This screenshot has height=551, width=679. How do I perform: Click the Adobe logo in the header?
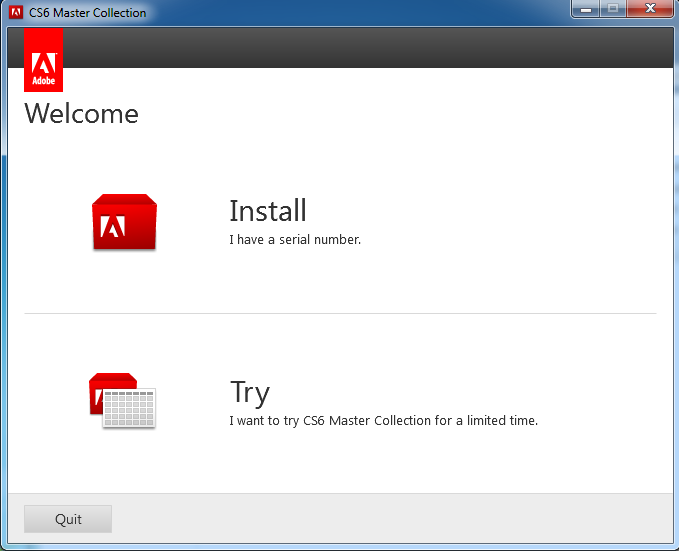43,60
